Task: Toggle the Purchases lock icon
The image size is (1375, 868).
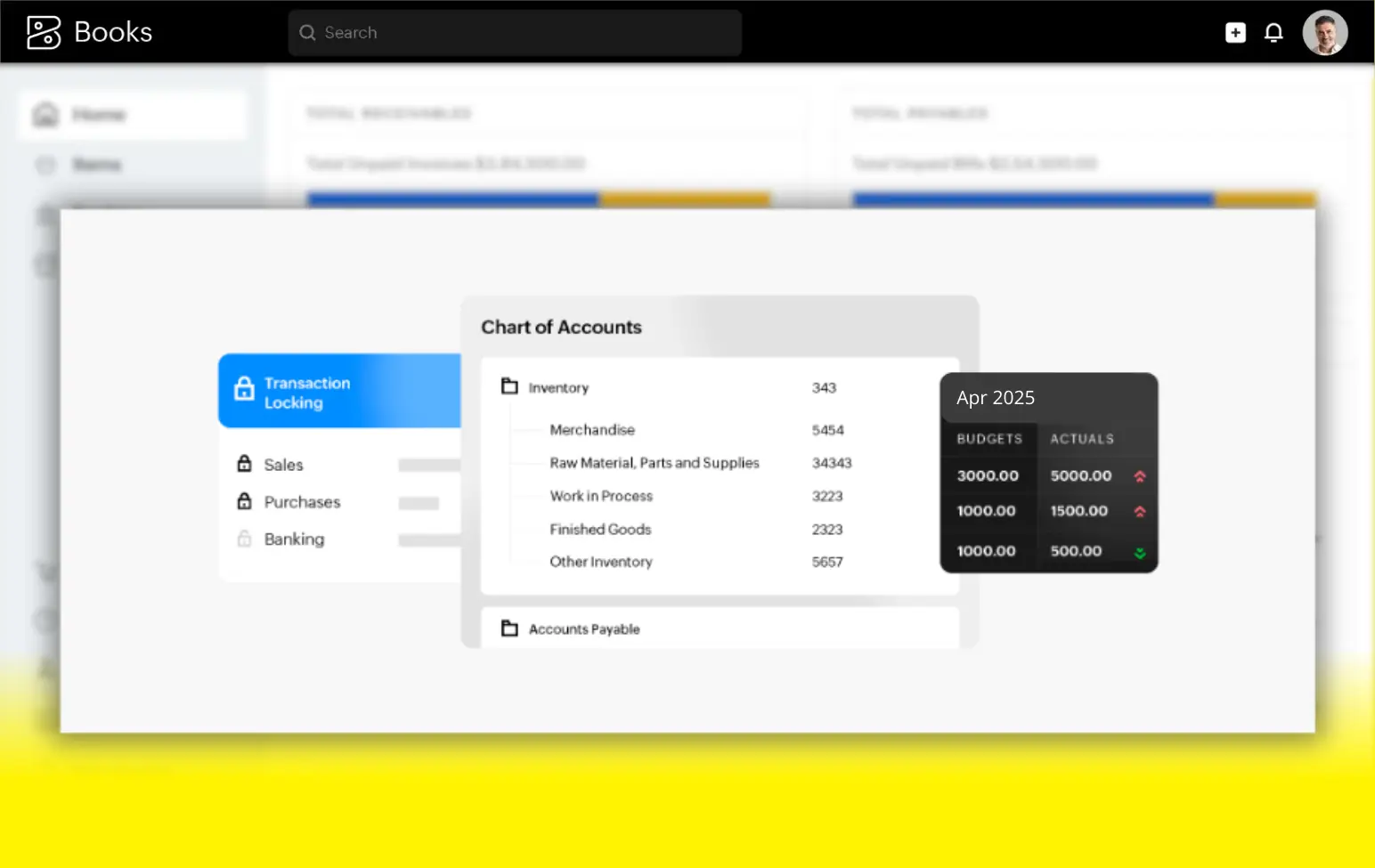Action: pyautogui.click(x=244, y=501)
